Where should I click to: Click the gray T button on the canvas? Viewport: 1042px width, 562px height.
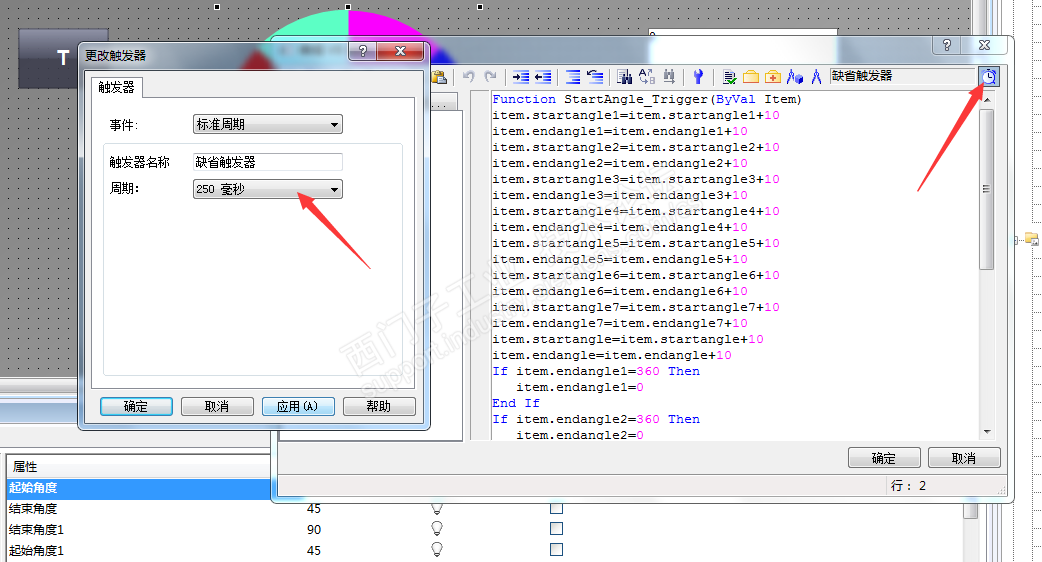coord(62,58)
